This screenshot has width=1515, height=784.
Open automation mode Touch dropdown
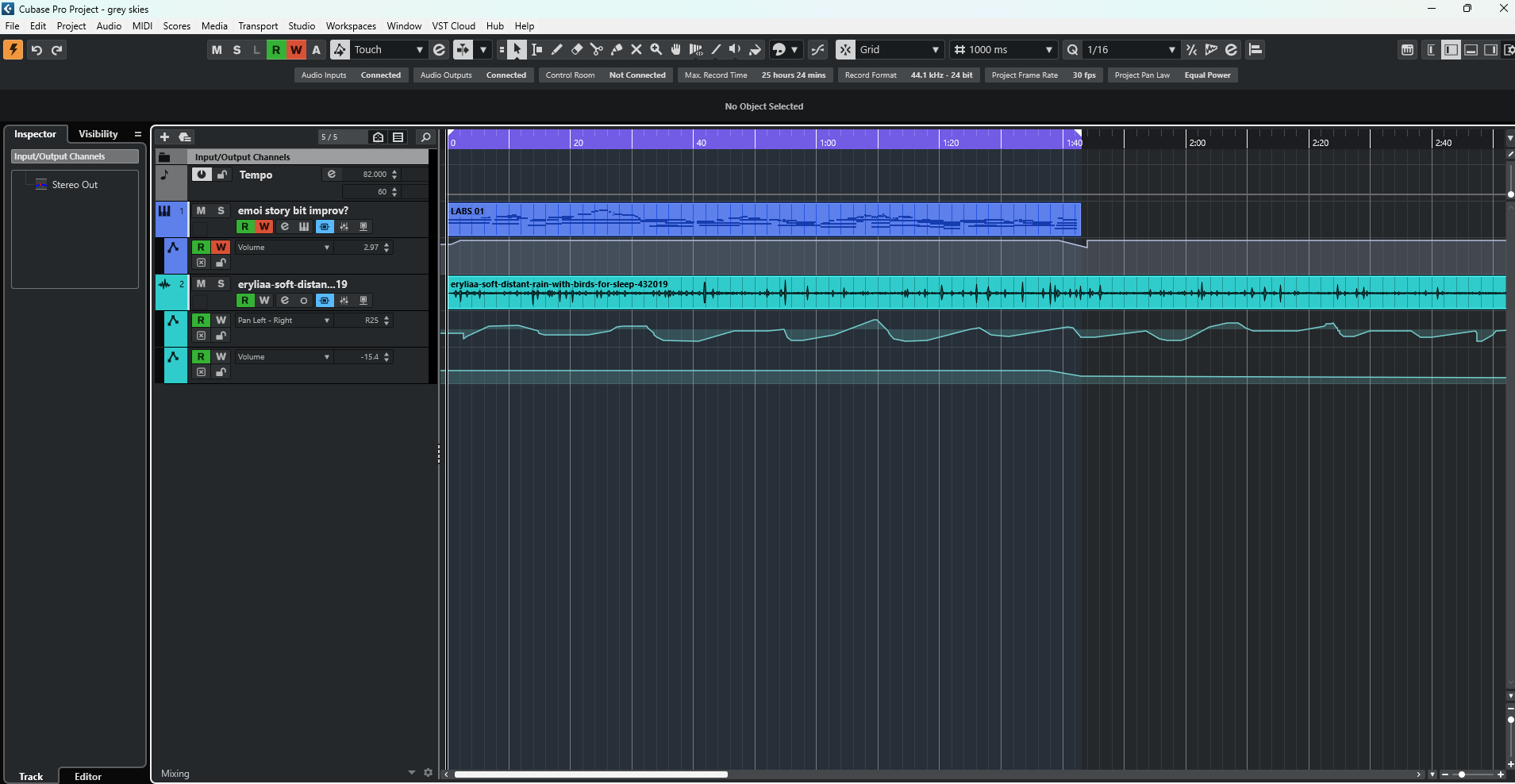pos(388,49)
